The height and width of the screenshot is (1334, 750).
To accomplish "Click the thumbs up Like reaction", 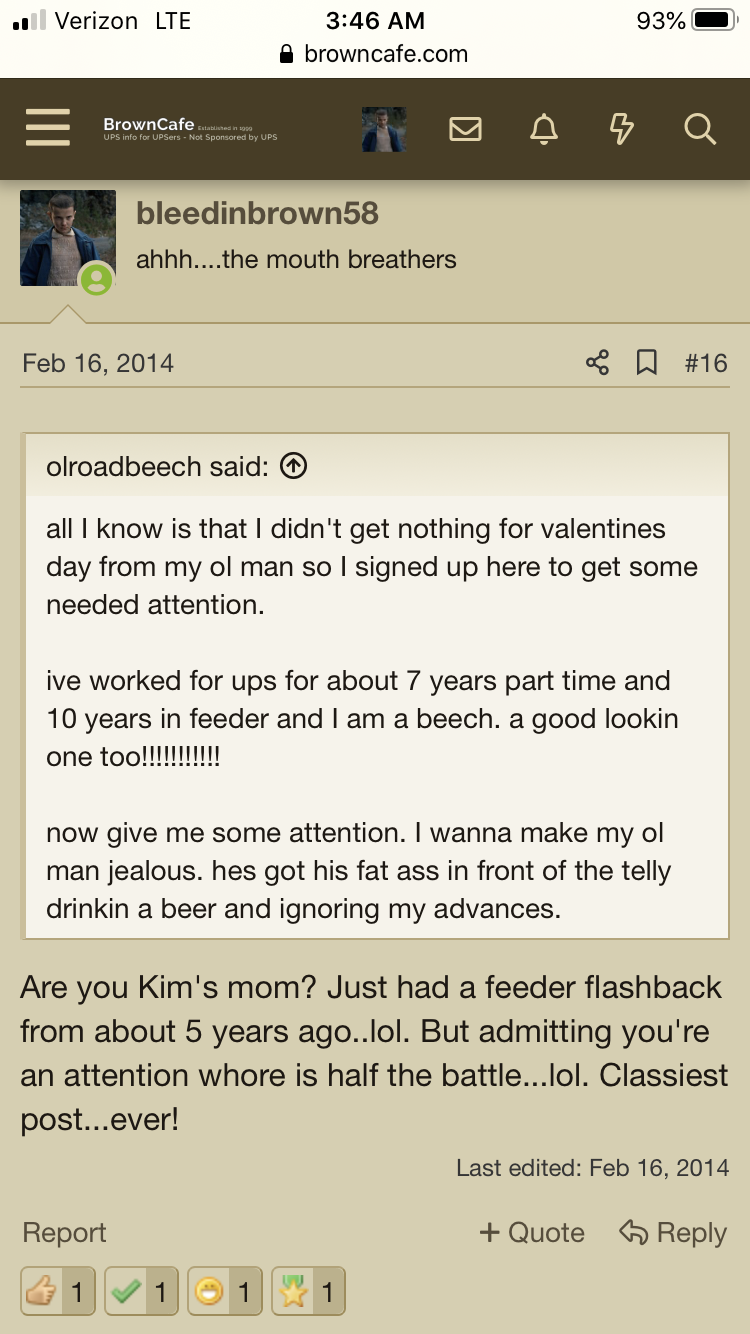I will click(x=56, y=1292).
